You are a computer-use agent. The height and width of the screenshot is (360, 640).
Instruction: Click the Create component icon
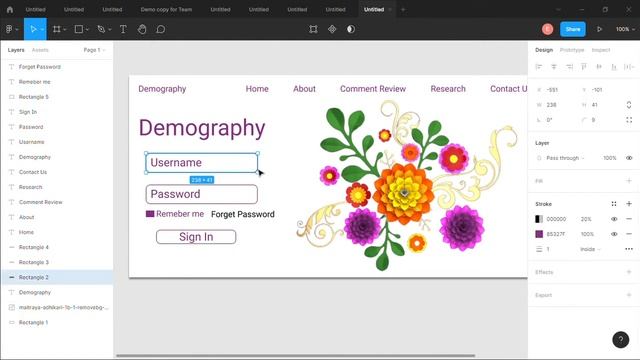[x=332, y=29]
